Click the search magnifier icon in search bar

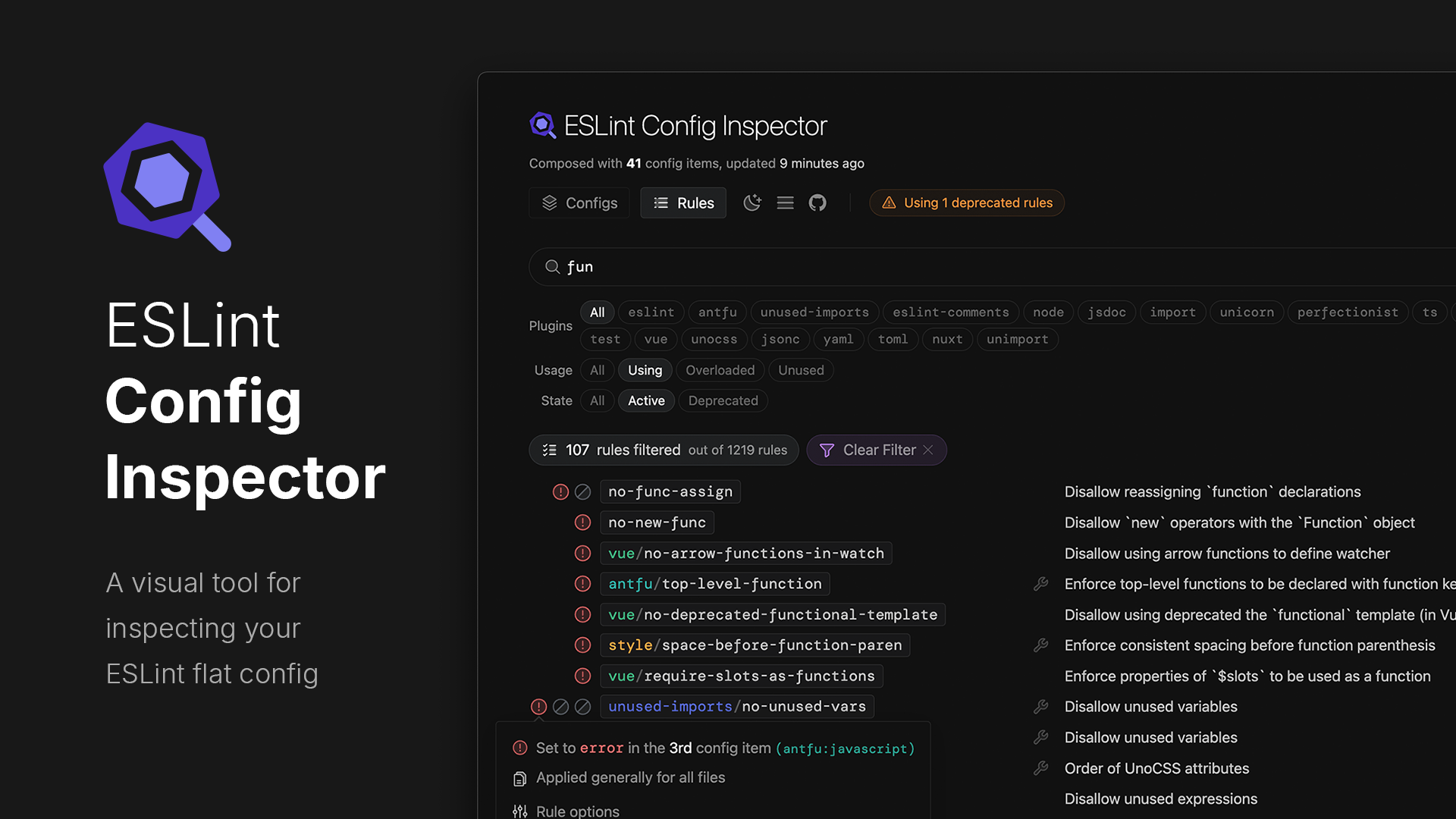(x=552, y=266)
